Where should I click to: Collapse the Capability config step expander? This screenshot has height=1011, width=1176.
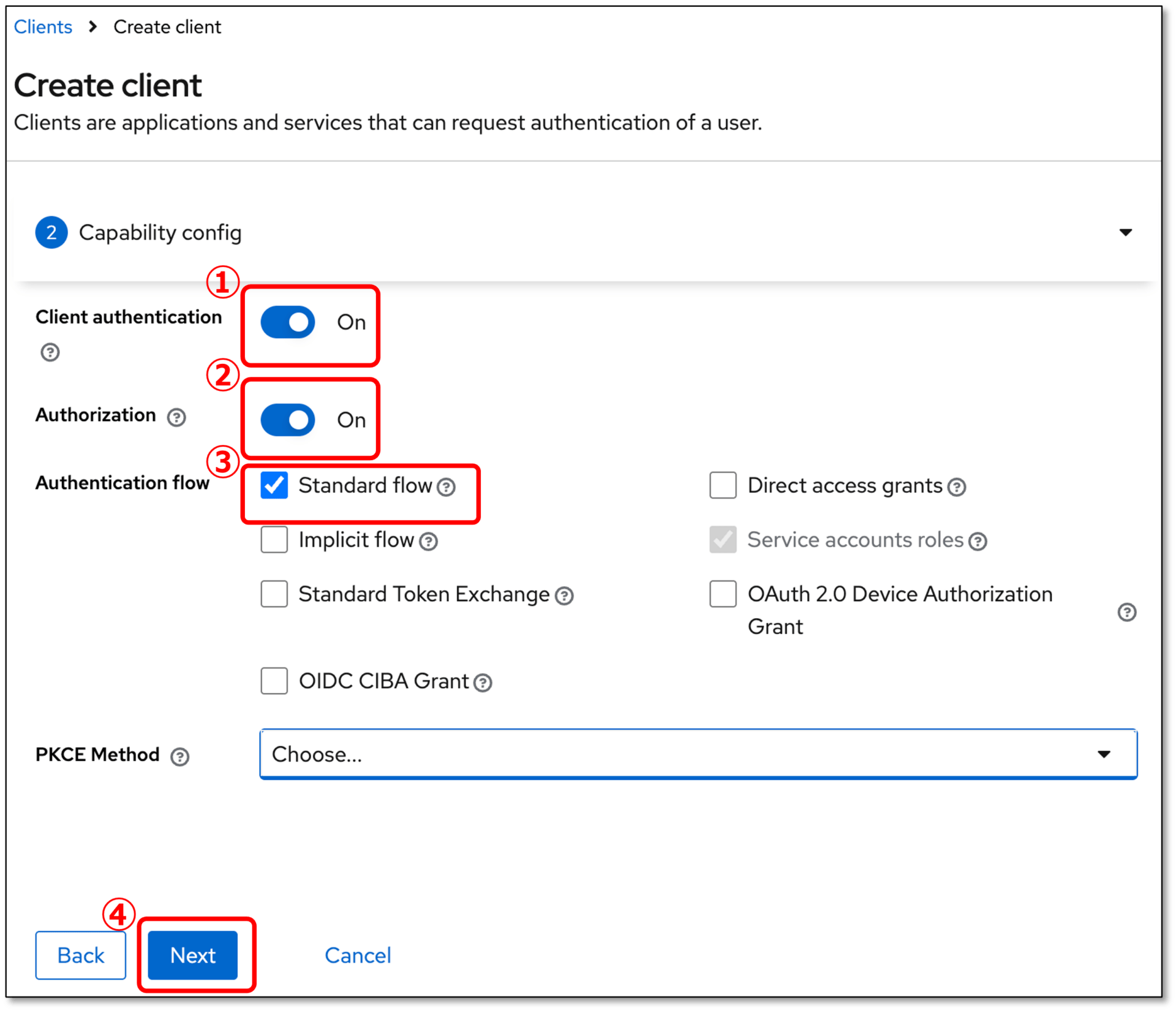pos(1125,232)
